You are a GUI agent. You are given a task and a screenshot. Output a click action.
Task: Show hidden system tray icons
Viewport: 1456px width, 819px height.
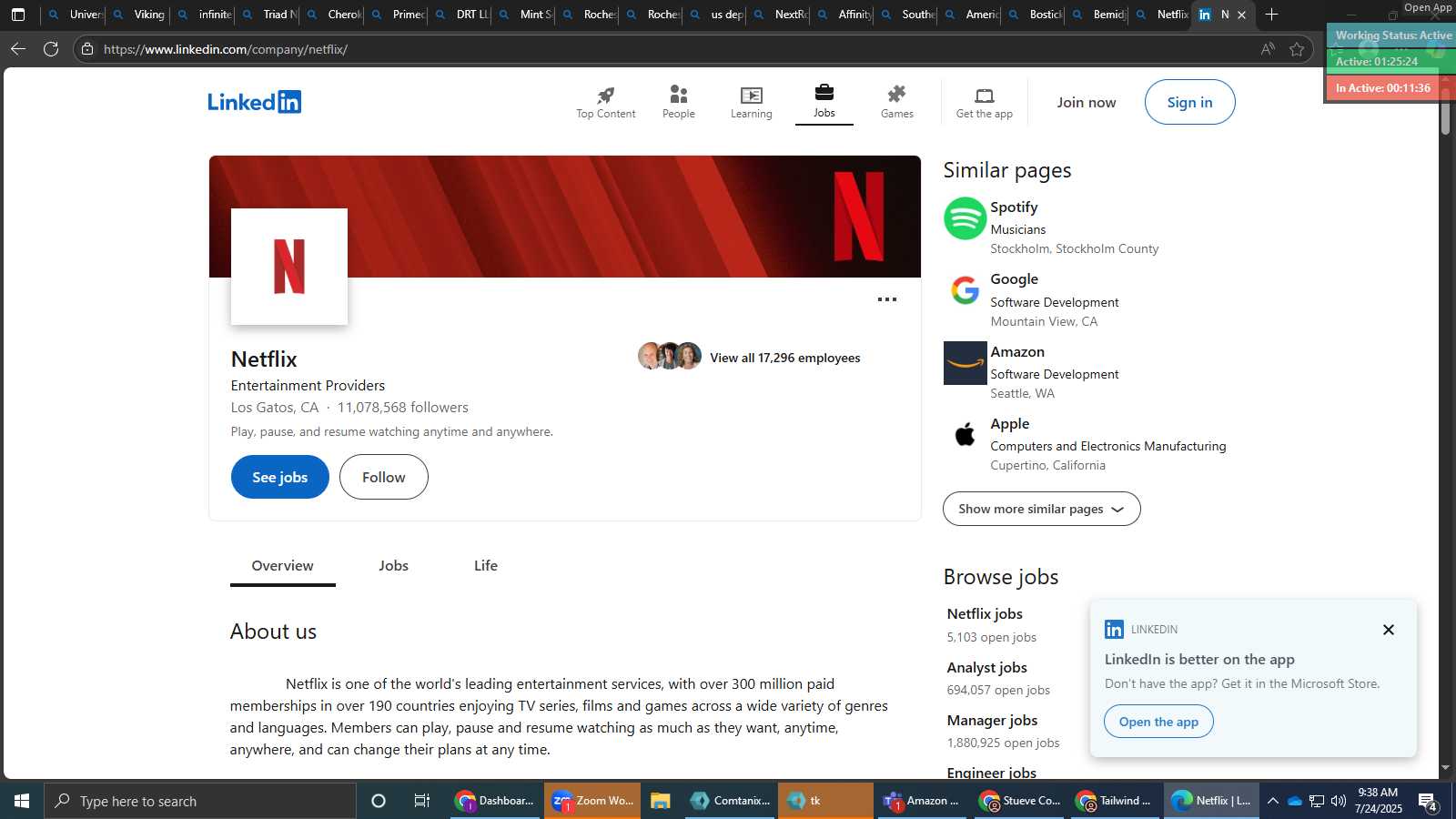(x=1273, y=801)
